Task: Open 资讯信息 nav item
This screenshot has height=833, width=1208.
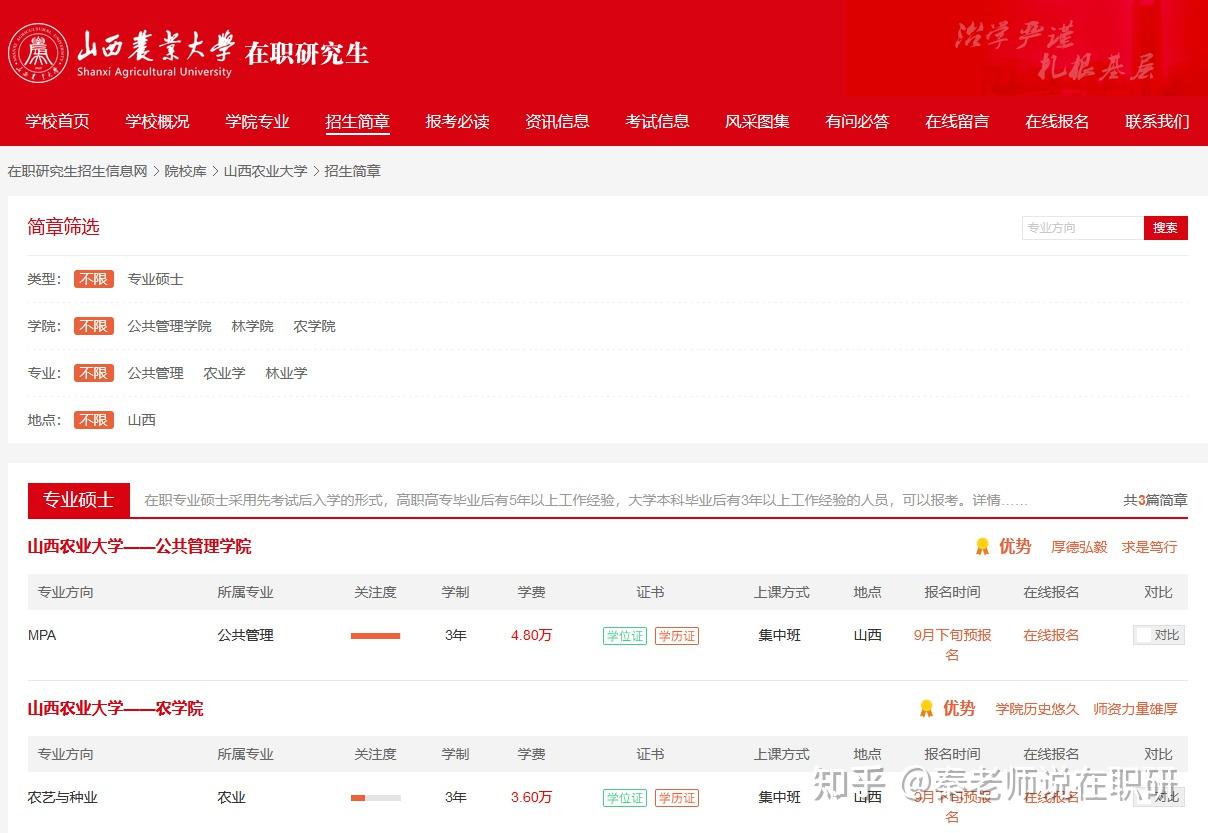Action: point(557,121)
